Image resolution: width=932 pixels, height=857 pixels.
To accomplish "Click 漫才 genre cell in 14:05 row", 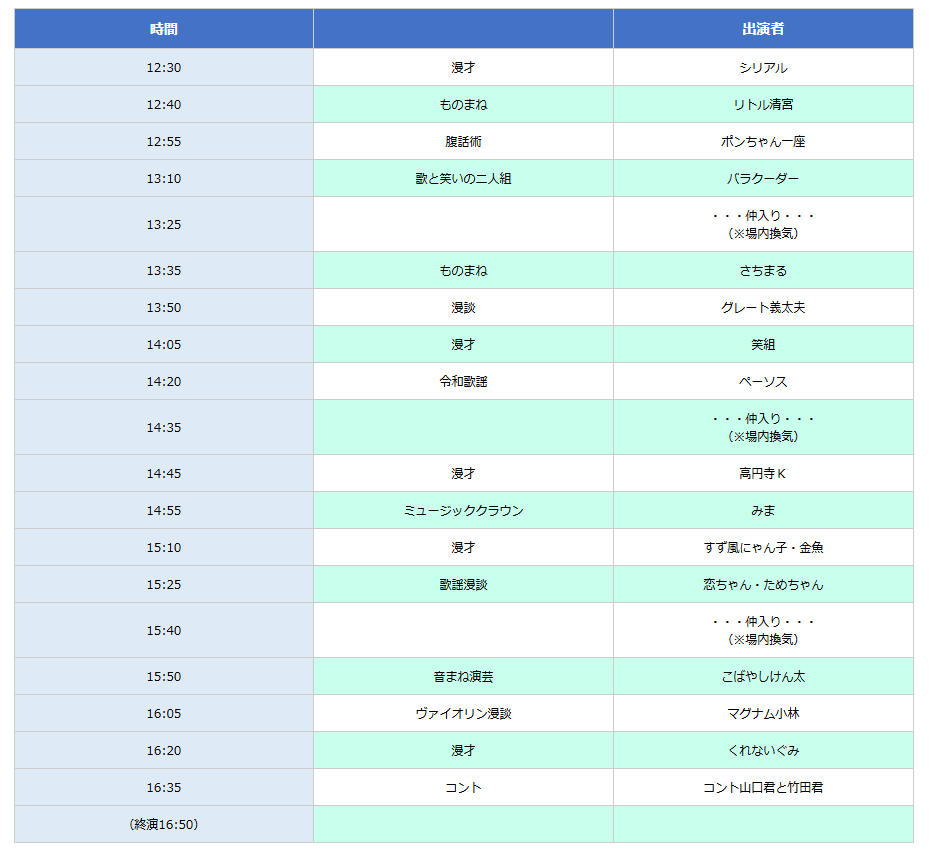I will (464, 344).
